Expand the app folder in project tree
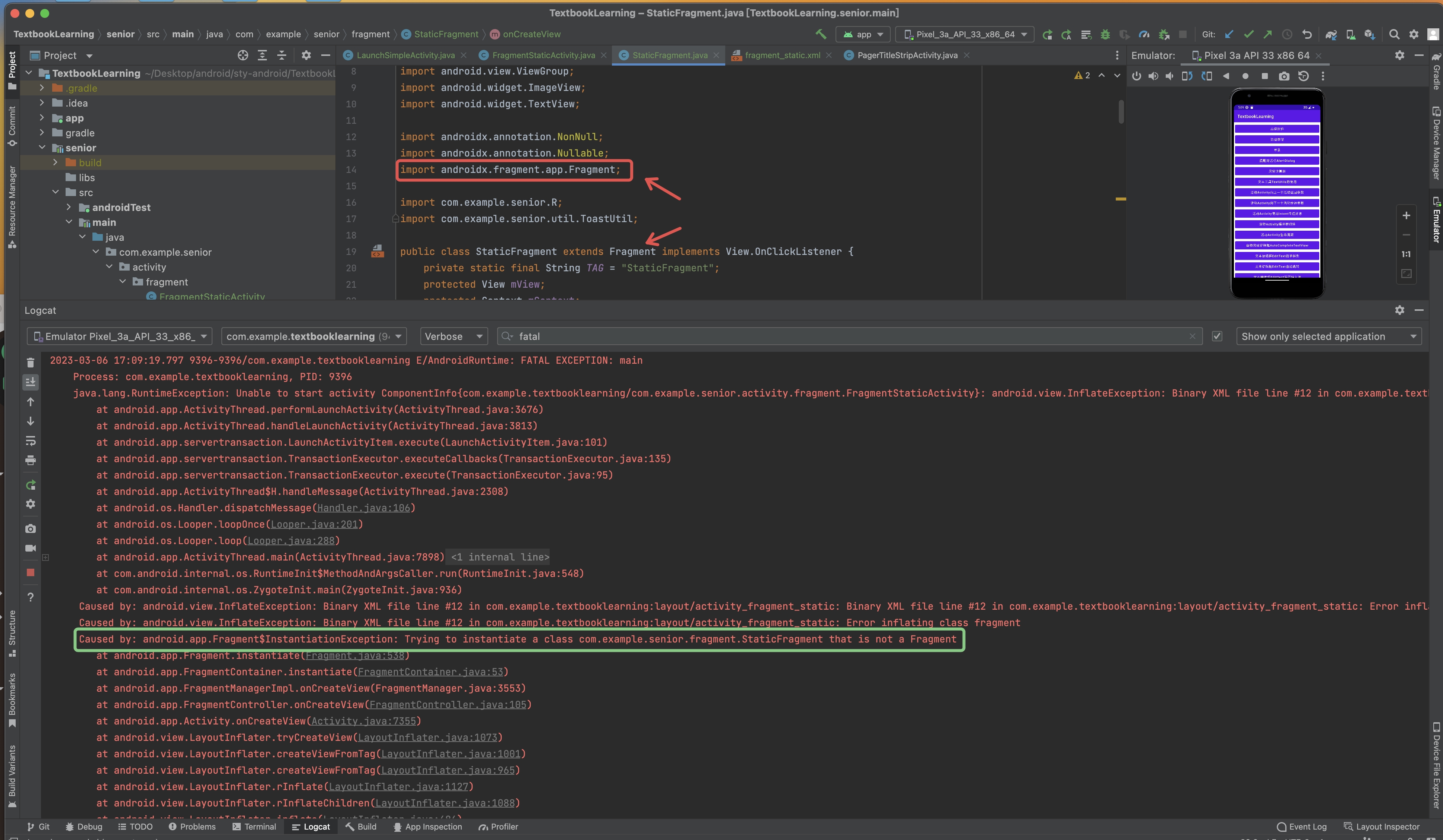This screenshot has width=1443, height=840. (42, 118)
